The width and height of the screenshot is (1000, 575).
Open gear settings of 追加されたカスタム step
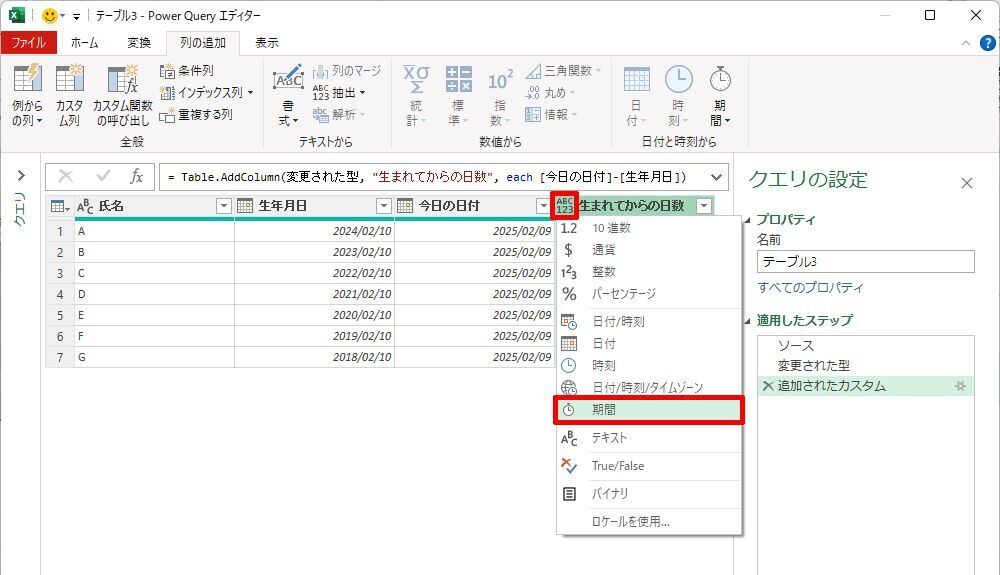(x=960, y=386)
